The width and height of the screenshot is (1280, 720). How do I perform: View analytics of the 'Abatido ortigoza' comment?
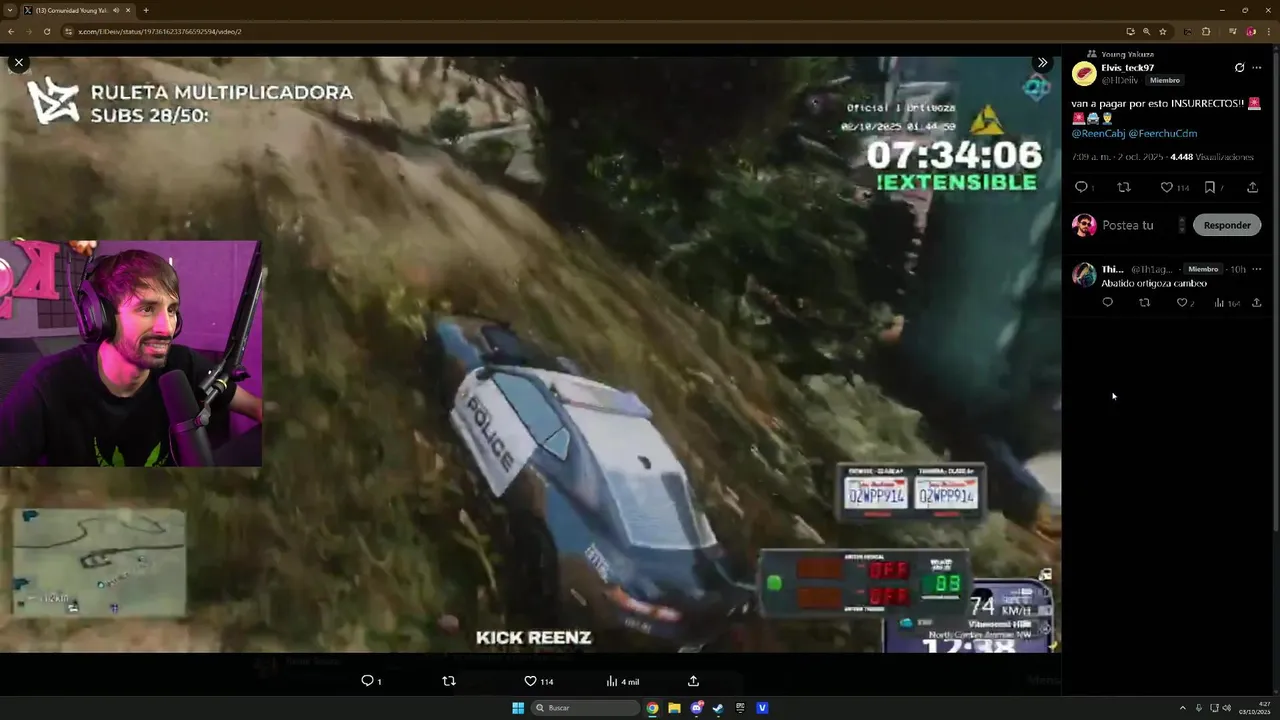pyautogui.click(x=1227, y=302)
